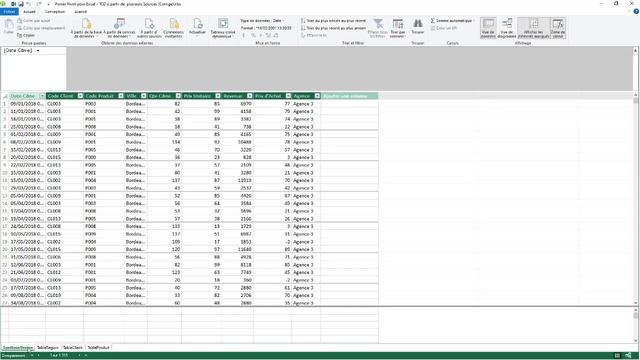Click Coller par ajout
This screenshot has width=640, height=360.
point(33,20)
